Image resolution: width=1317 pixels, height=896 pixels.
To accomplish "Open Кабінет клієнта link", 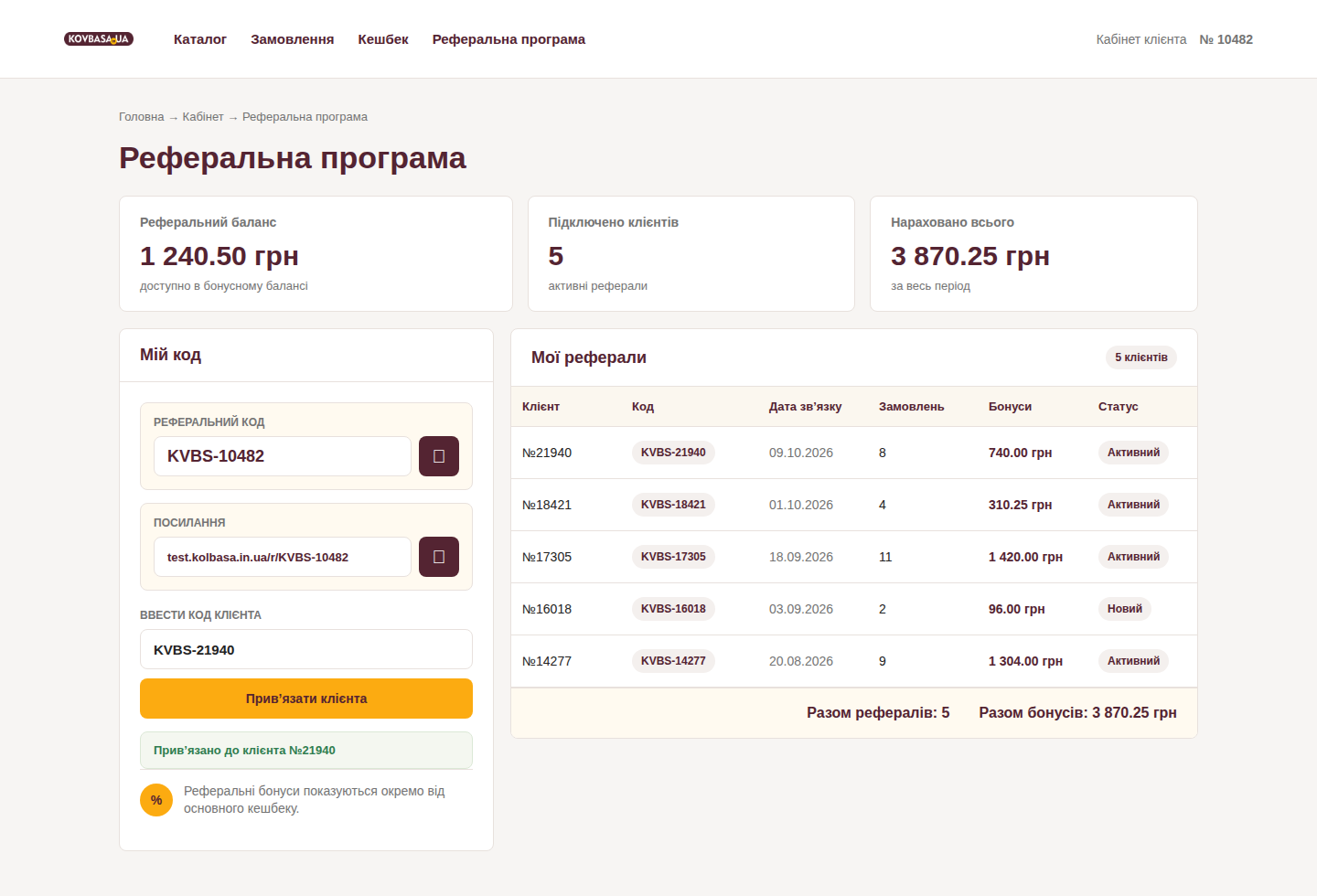I will [x=1141, y=39].
